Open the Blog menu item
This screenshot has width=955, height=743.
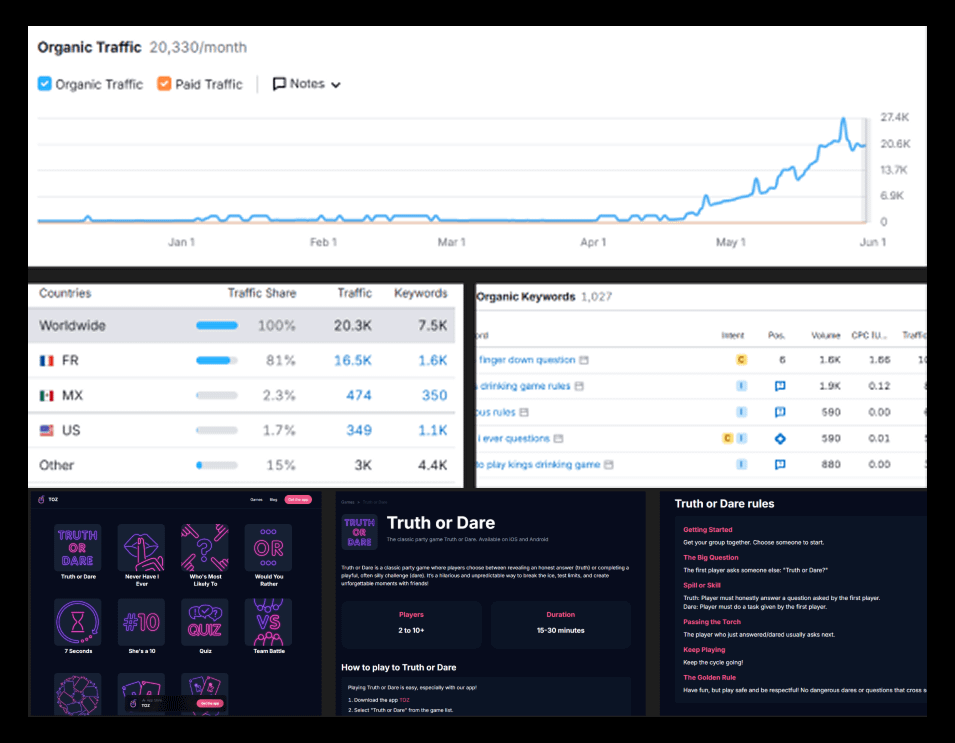[x=273, y=499]
